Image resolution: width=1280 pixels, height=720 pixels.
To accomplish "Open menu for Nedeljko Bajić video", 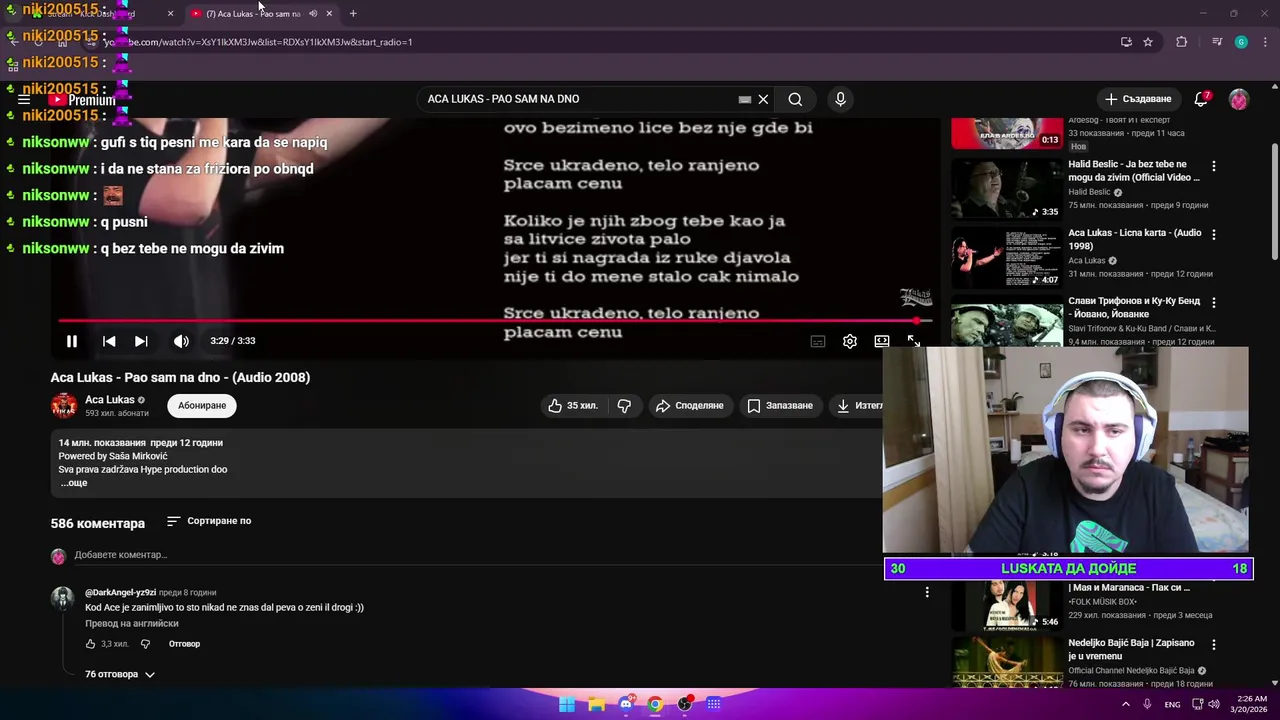I will (x=1214, y=645).
